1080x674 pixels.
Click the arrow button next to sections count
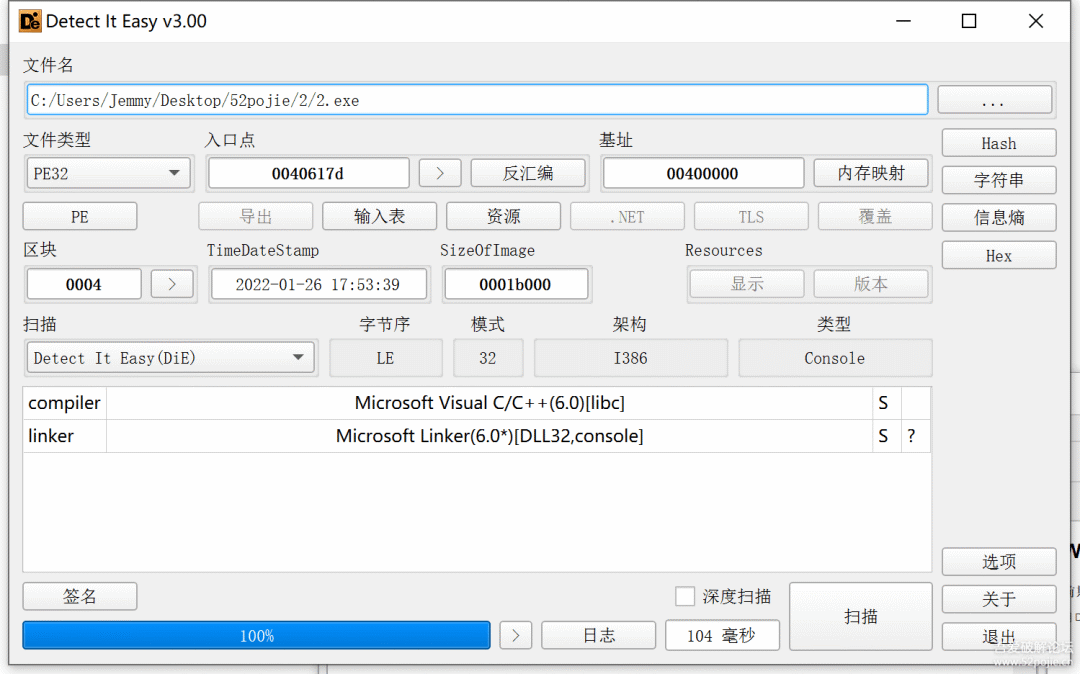pos(172,284)
